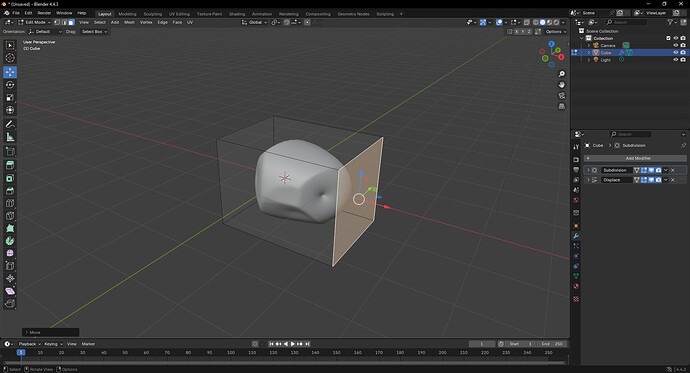Select the Shrink/Fatten tool
The height and width of the screenshot is (373, 690).
(x=10, y=278)
